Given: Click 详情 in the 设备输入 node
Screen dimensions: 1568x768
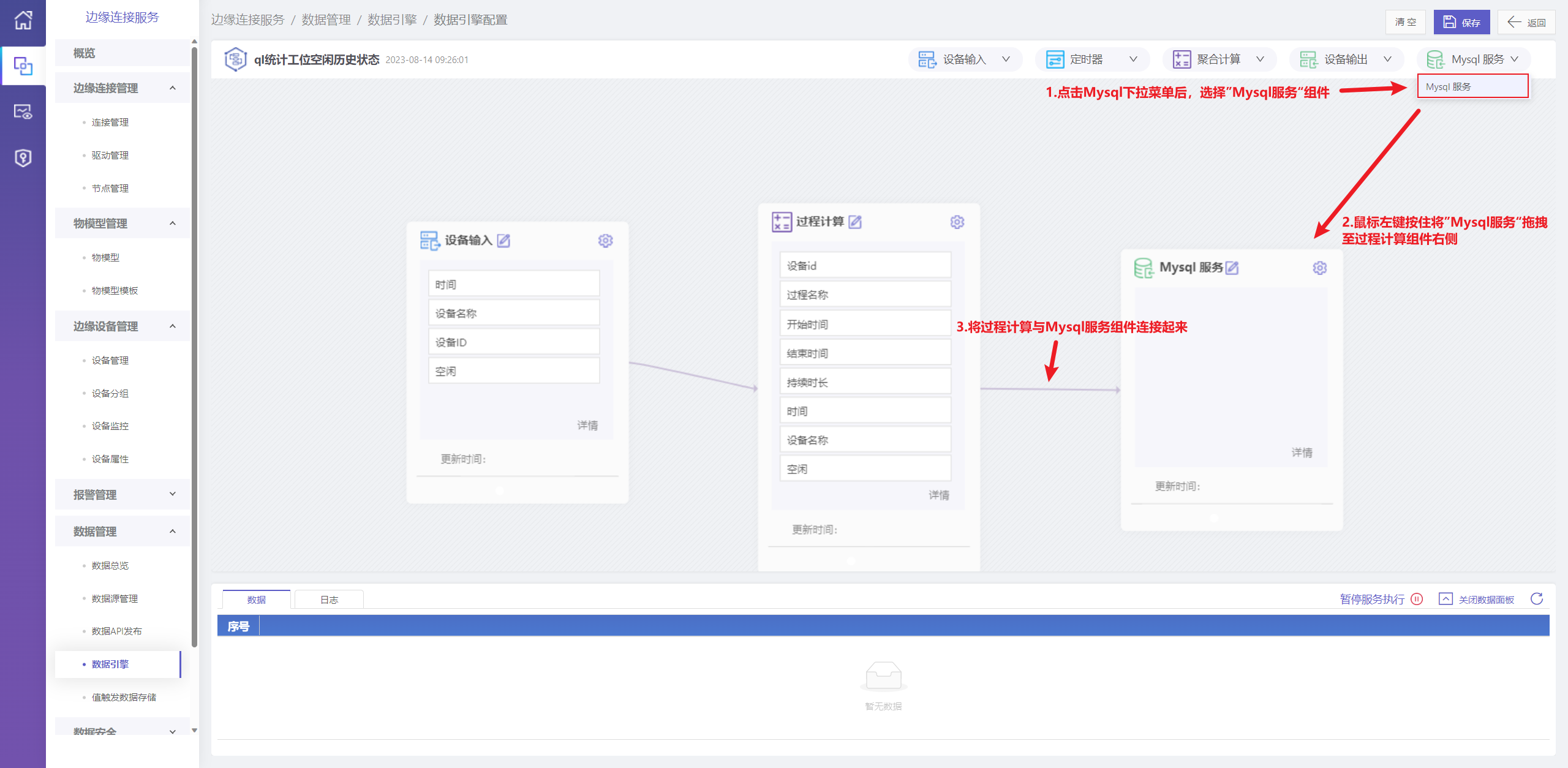Looking at the screenshot, I should [587, 425].
